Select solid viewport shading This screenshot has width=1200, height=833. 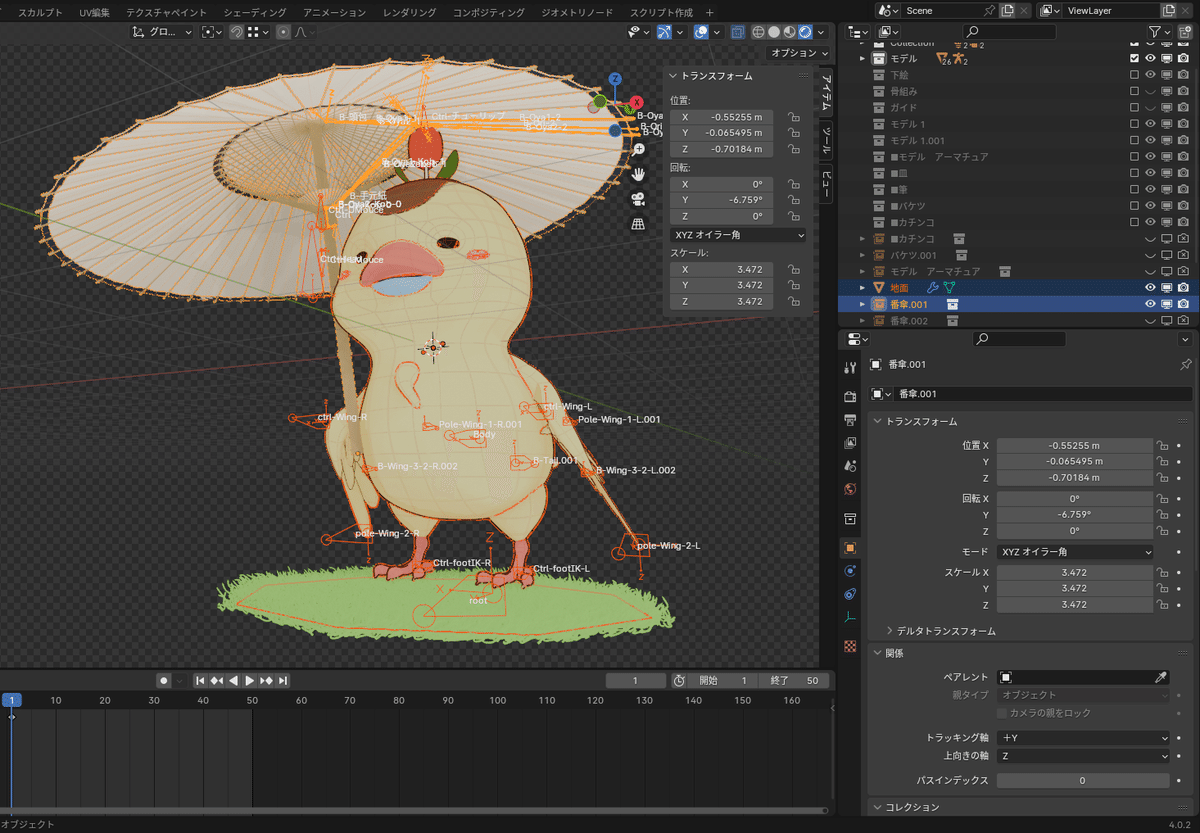(x=774, y=32)
